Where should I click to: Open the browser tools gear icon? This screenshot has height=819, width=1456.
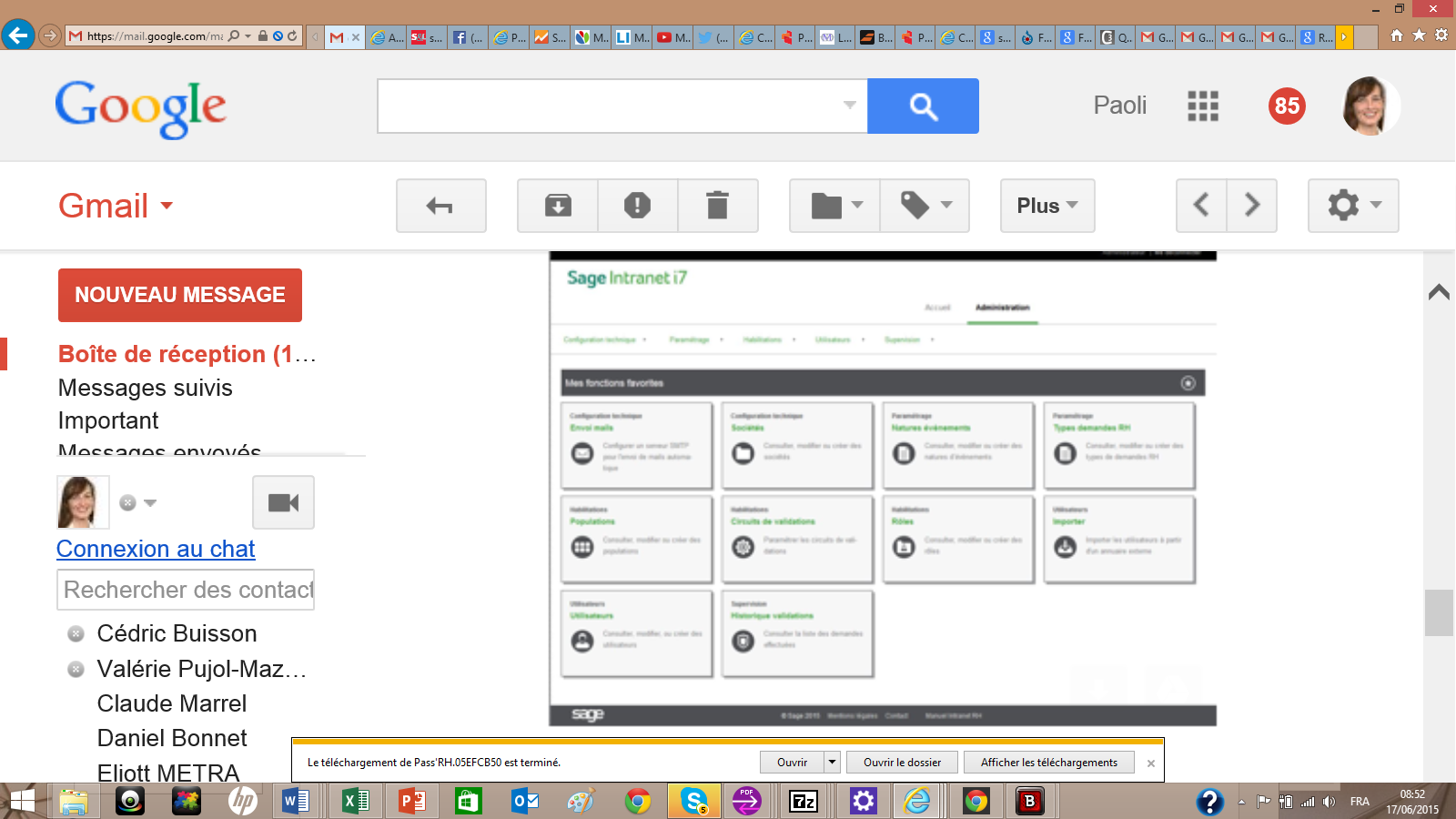pos(1441,35)
